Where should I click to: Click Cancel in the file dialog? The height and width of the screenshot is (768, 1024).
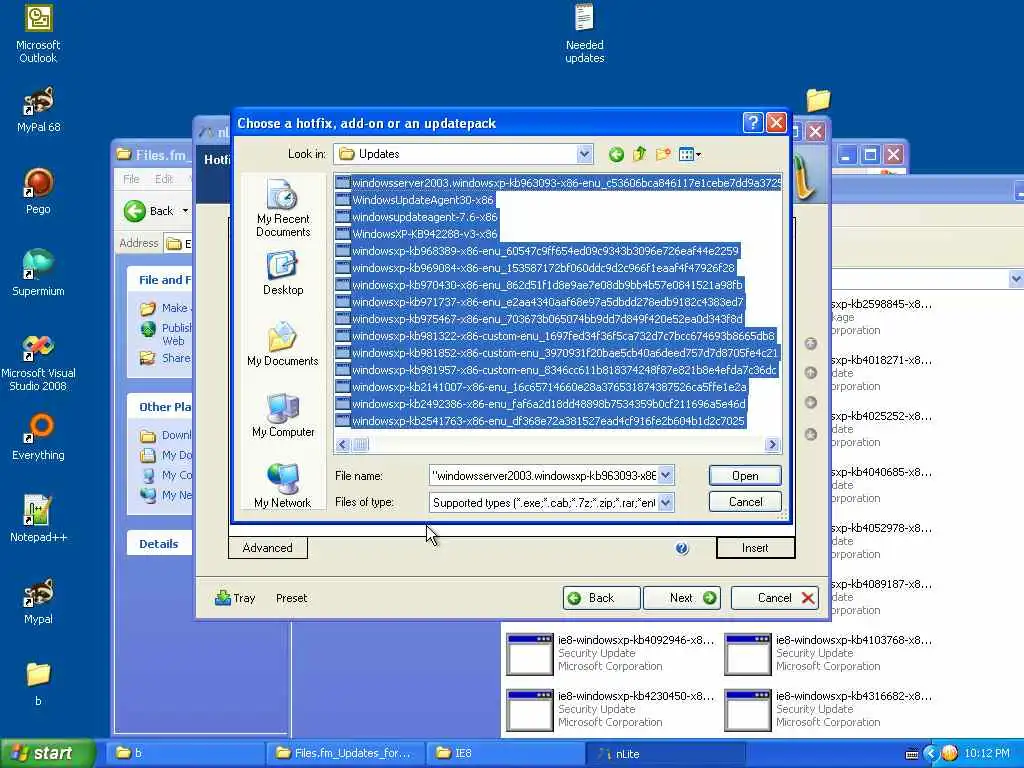tap(745, 502)
